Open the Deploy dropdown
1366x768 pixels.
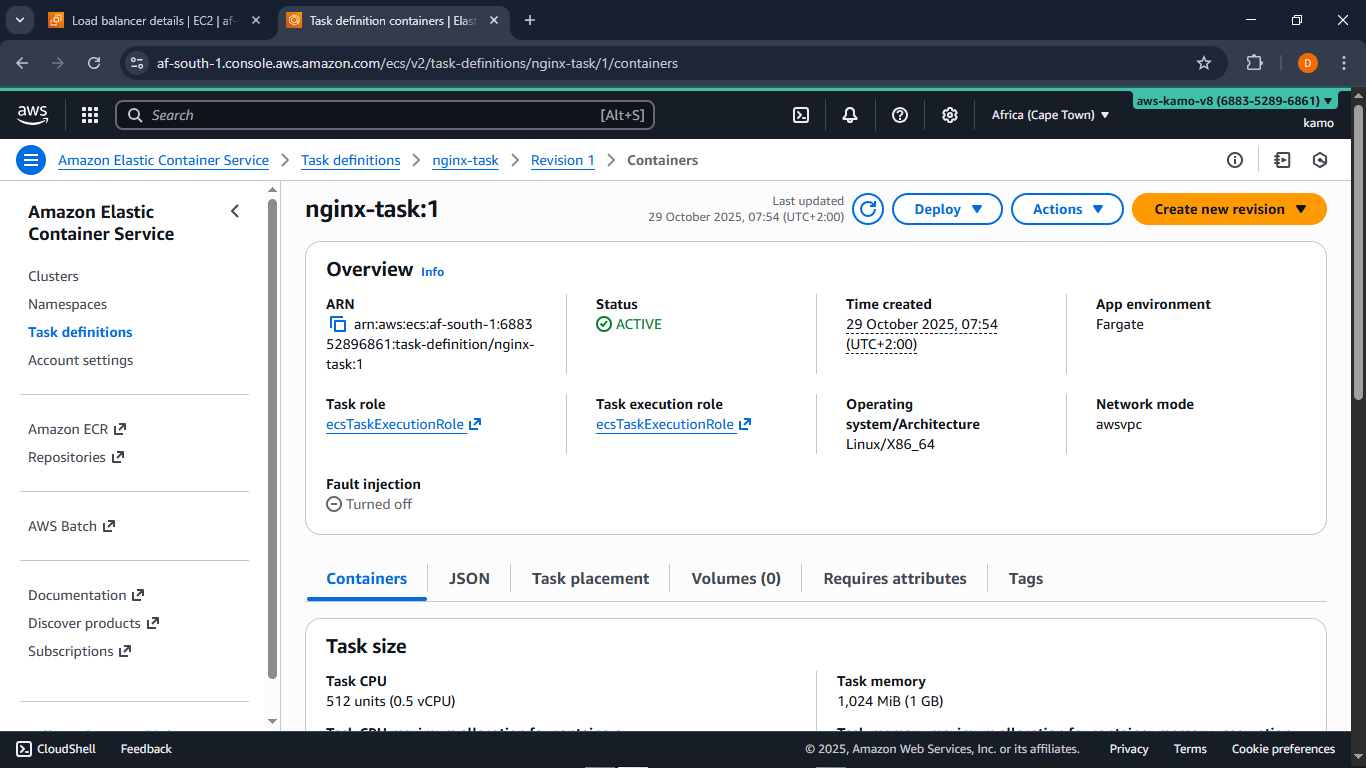pyautogui.click(x=946, y=209)
